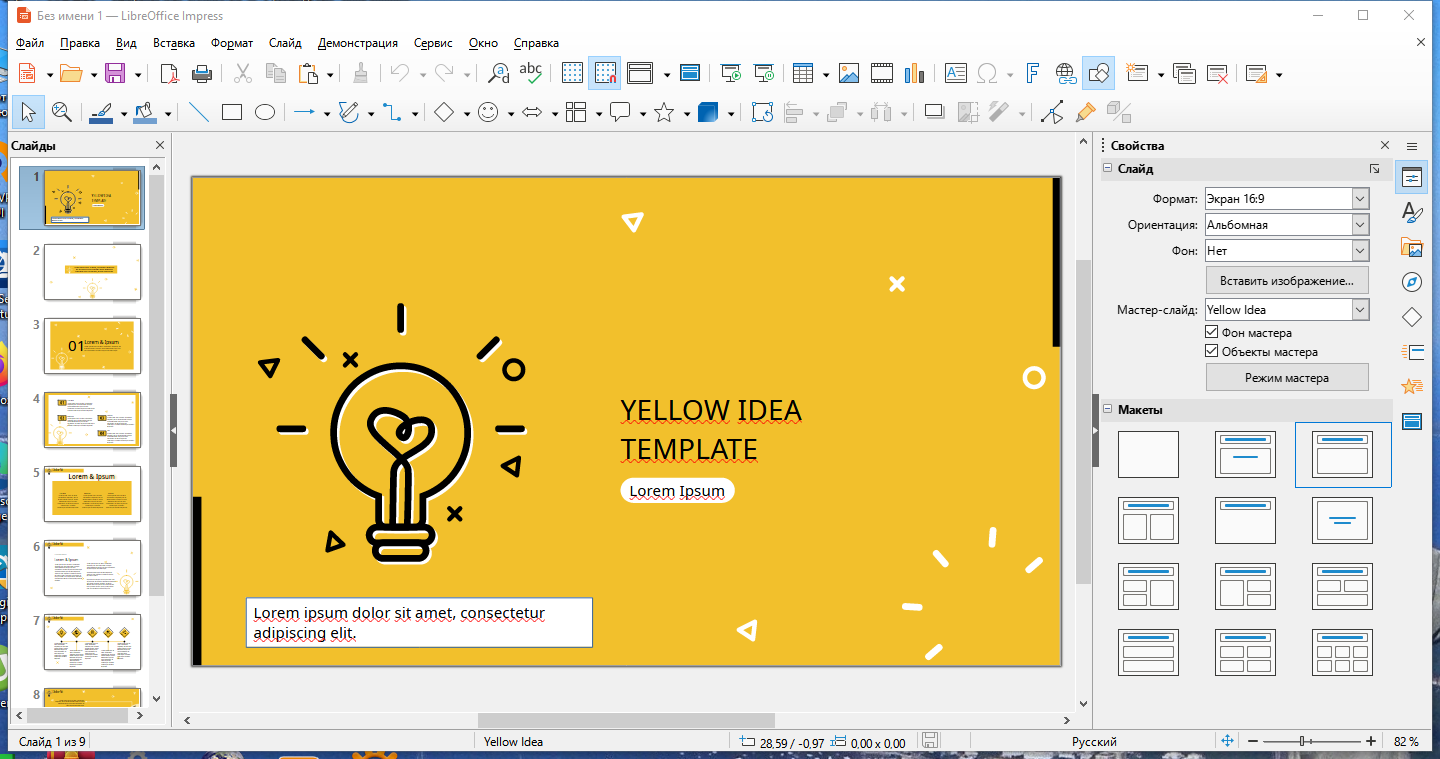Click the Insert chart icon

[914, 73]
